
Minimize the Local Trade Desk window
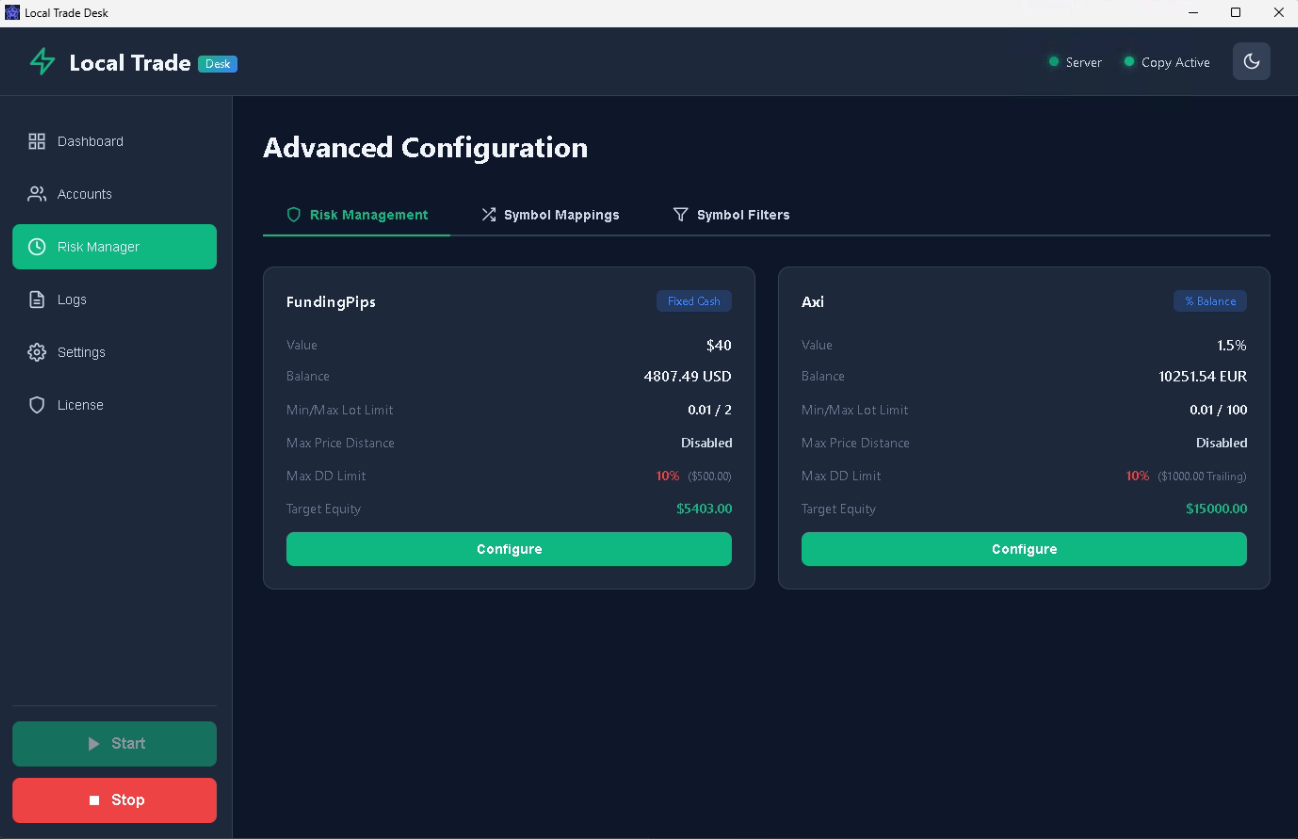tap(1193, 12)
